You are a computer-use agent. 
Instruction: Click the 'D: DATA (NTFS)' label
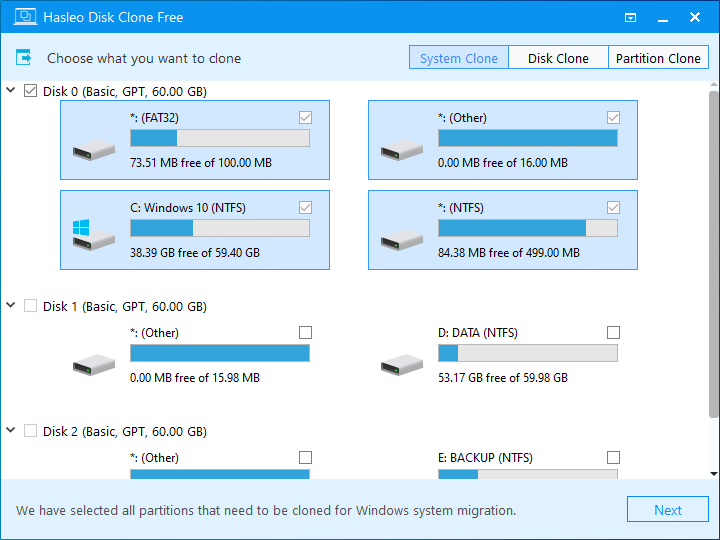478,333
